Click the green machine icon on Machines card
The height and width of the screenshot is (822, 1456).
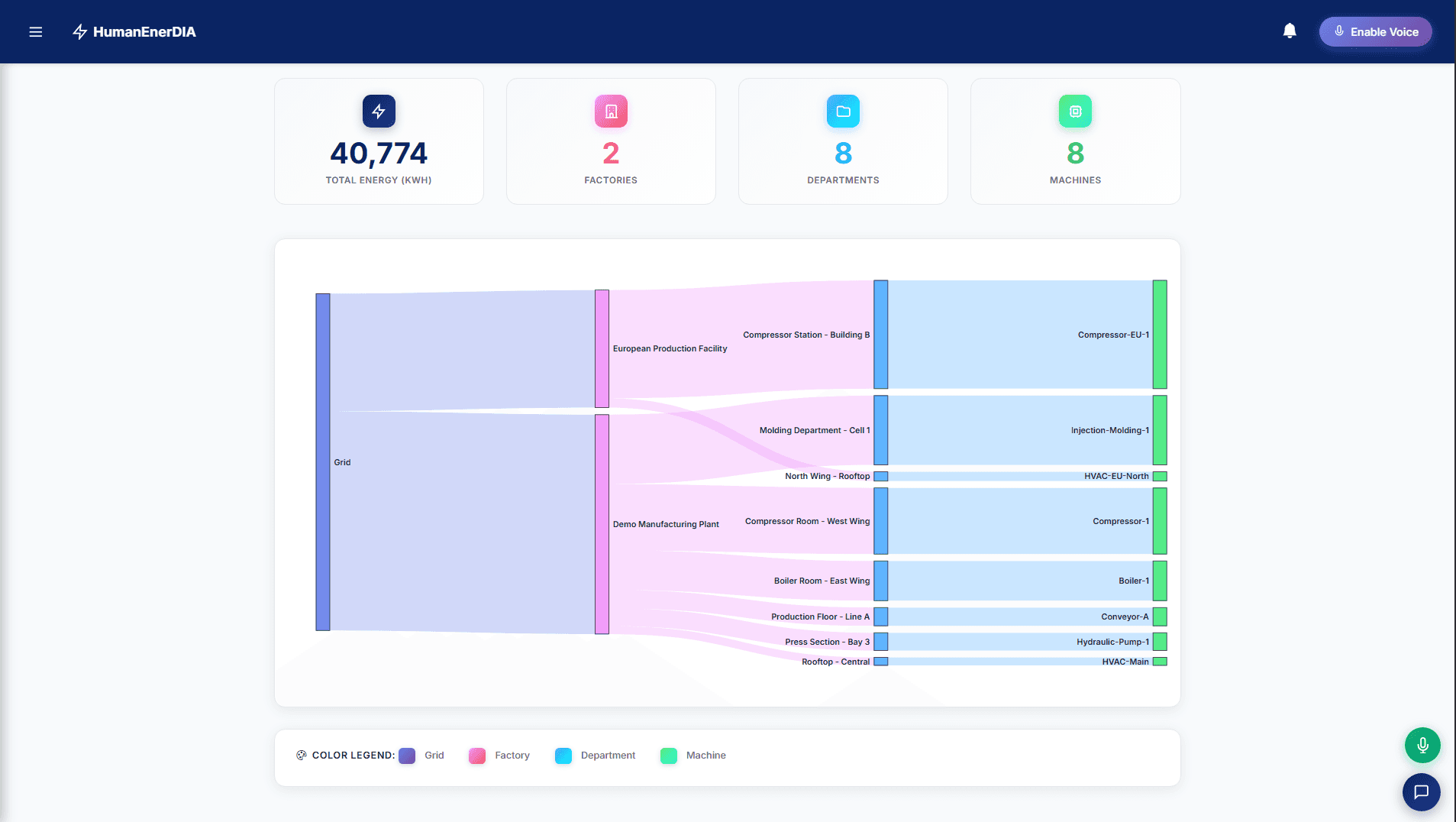coord(1075,111)
